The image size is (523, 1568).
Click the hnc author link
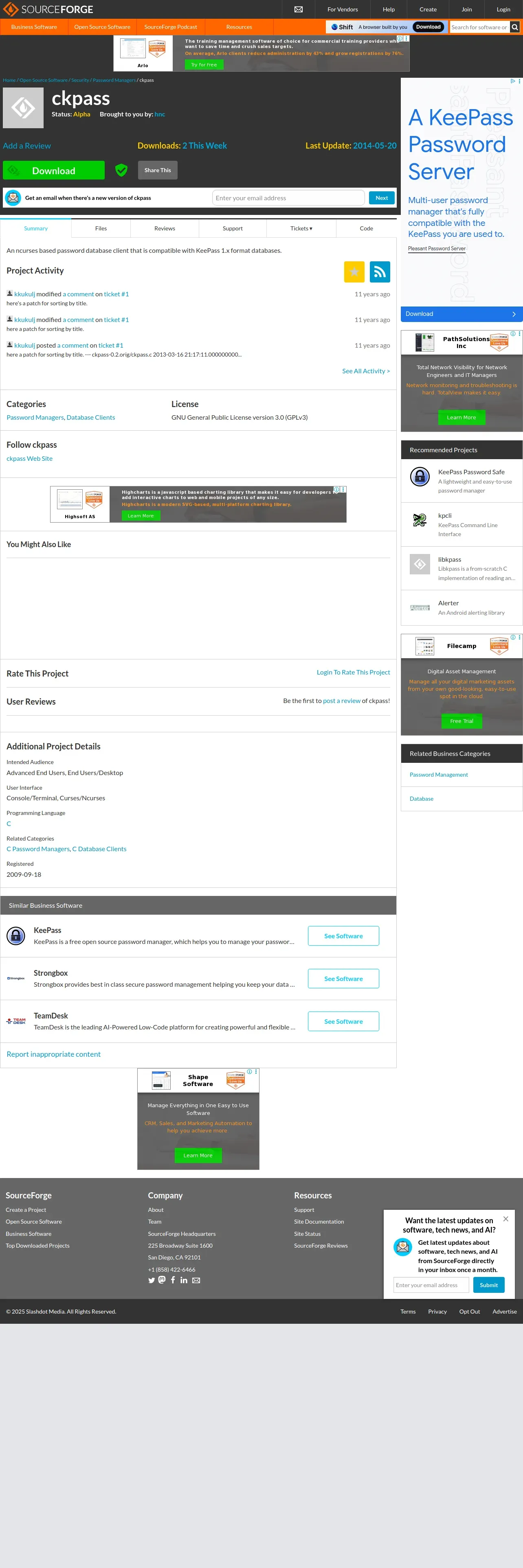point(160,114)
